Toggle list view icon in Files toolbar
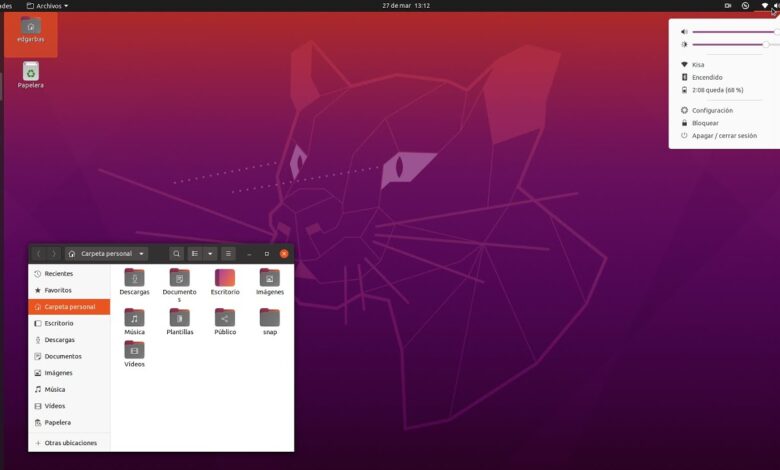 tap(195, 254)
